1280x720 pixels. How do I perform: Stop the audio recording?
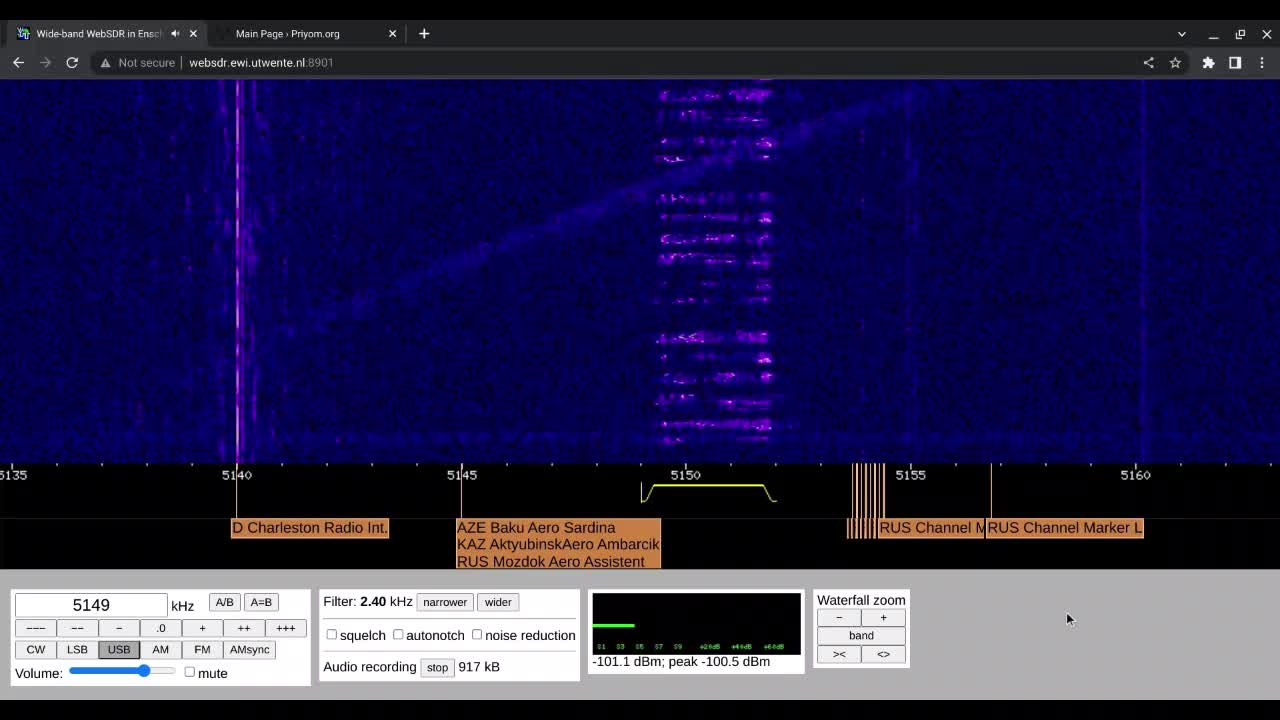click(x=437, y=667)
